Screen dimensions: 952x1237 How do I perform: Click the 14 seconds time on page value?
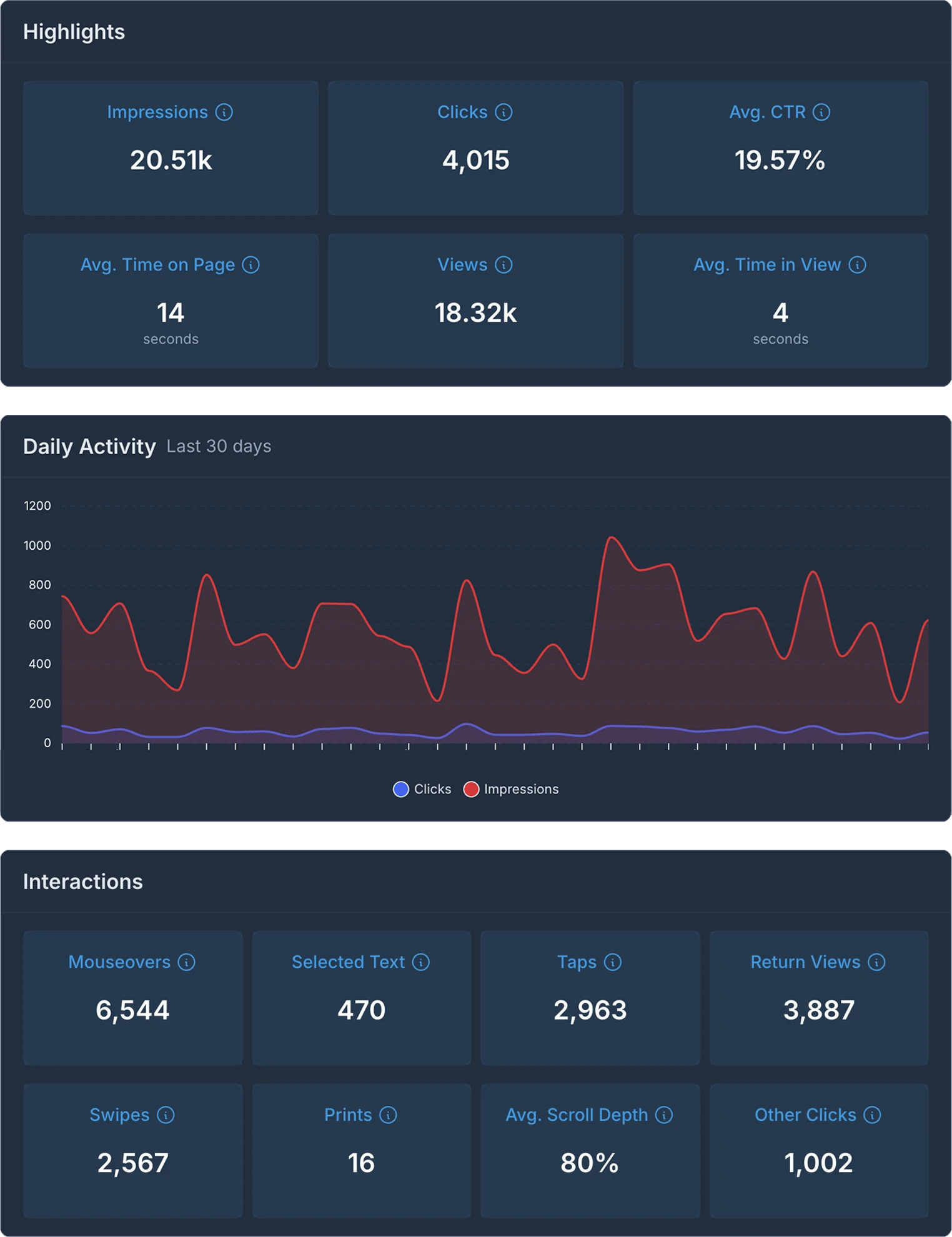pos(171,313)
